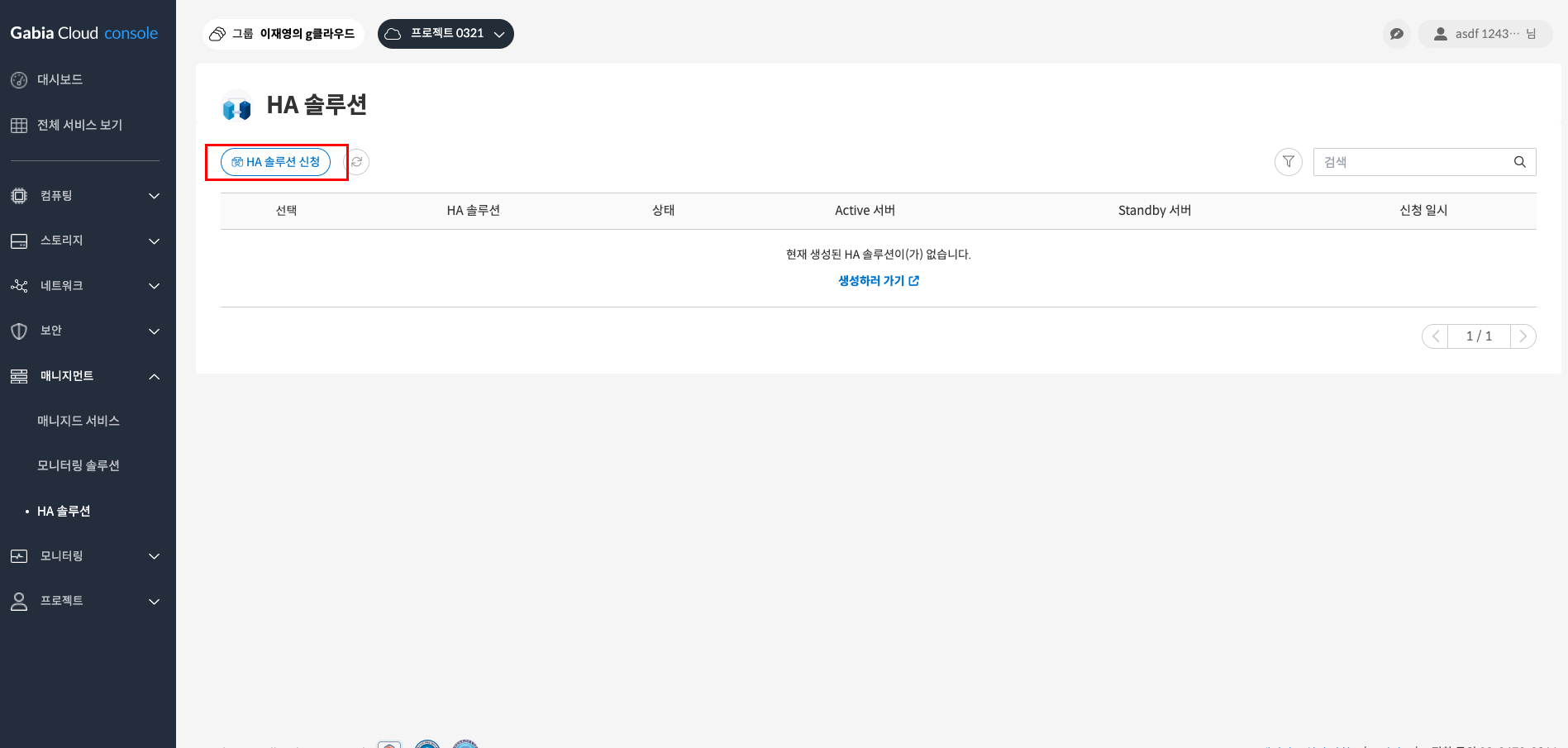Select HA 솔루션 in the sidebar

pos(64,511)
